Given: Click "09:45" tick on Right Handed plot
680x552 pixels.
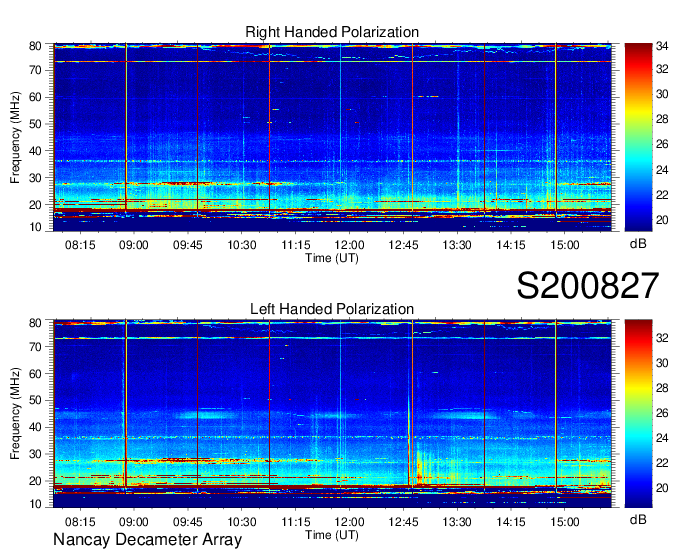Looking at the screenshot, I should pos(188,245).
